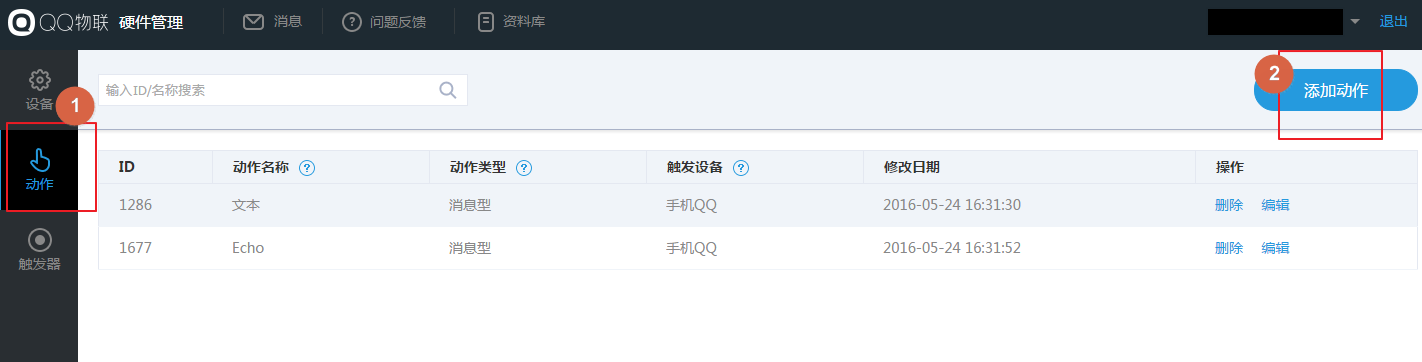Screen dimensions: 1422x362
Task: Edit the 文本 action row
Action: 1275,205
